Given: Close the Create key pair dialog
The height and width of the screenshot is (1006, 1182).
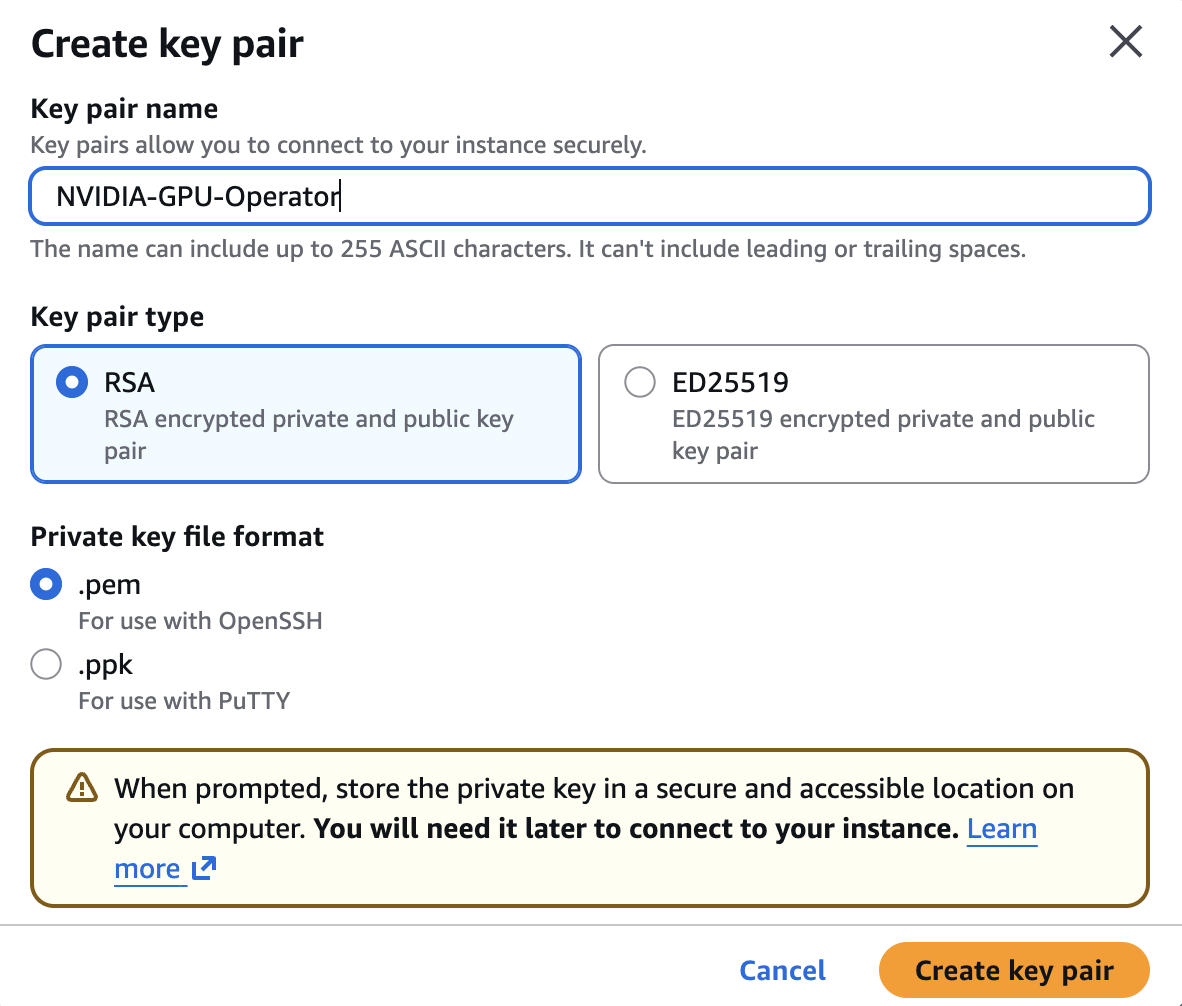Looking at the screenshot, I should point(1125,41).
